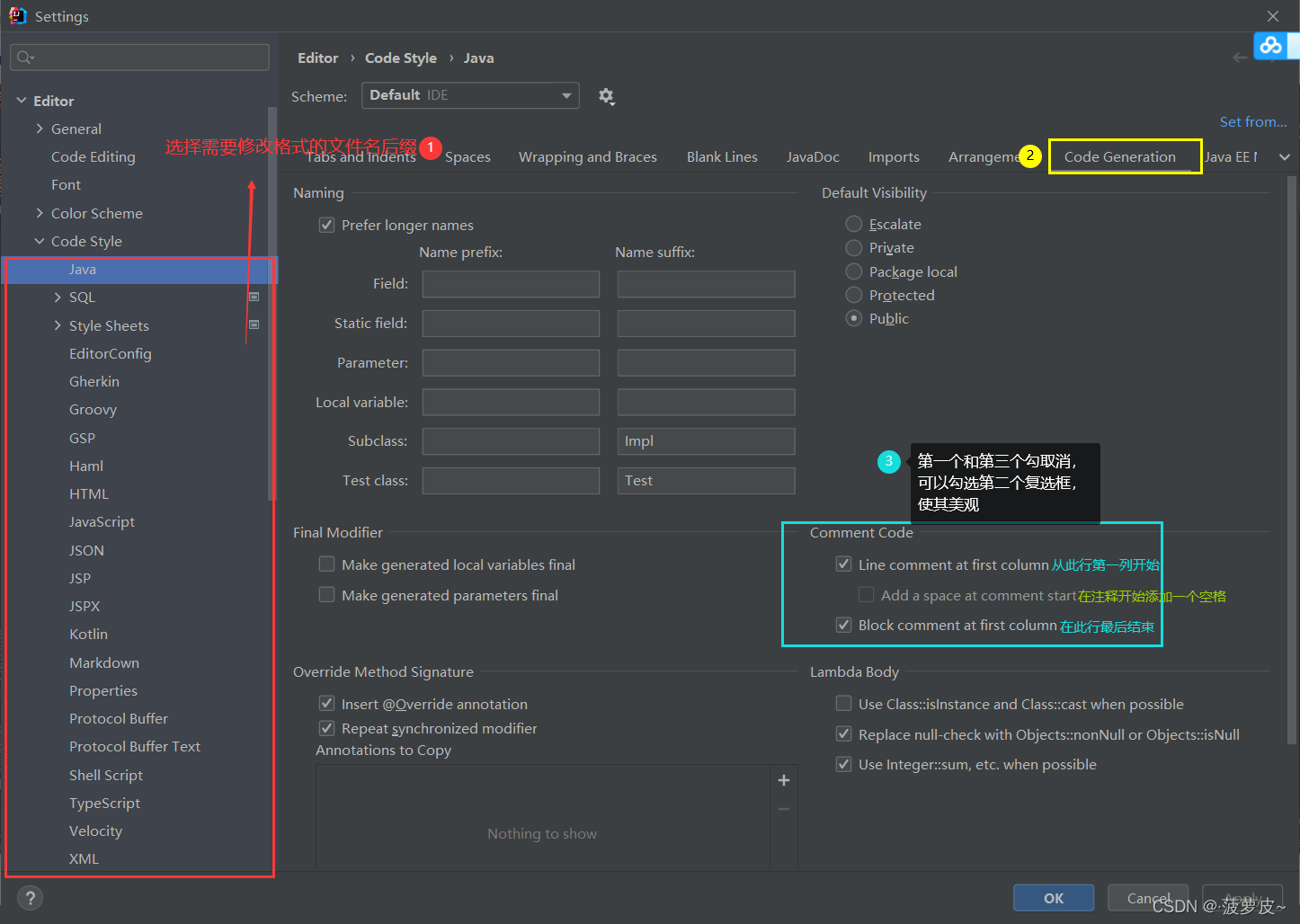Click the search magnifier icon

pos(25,58)
